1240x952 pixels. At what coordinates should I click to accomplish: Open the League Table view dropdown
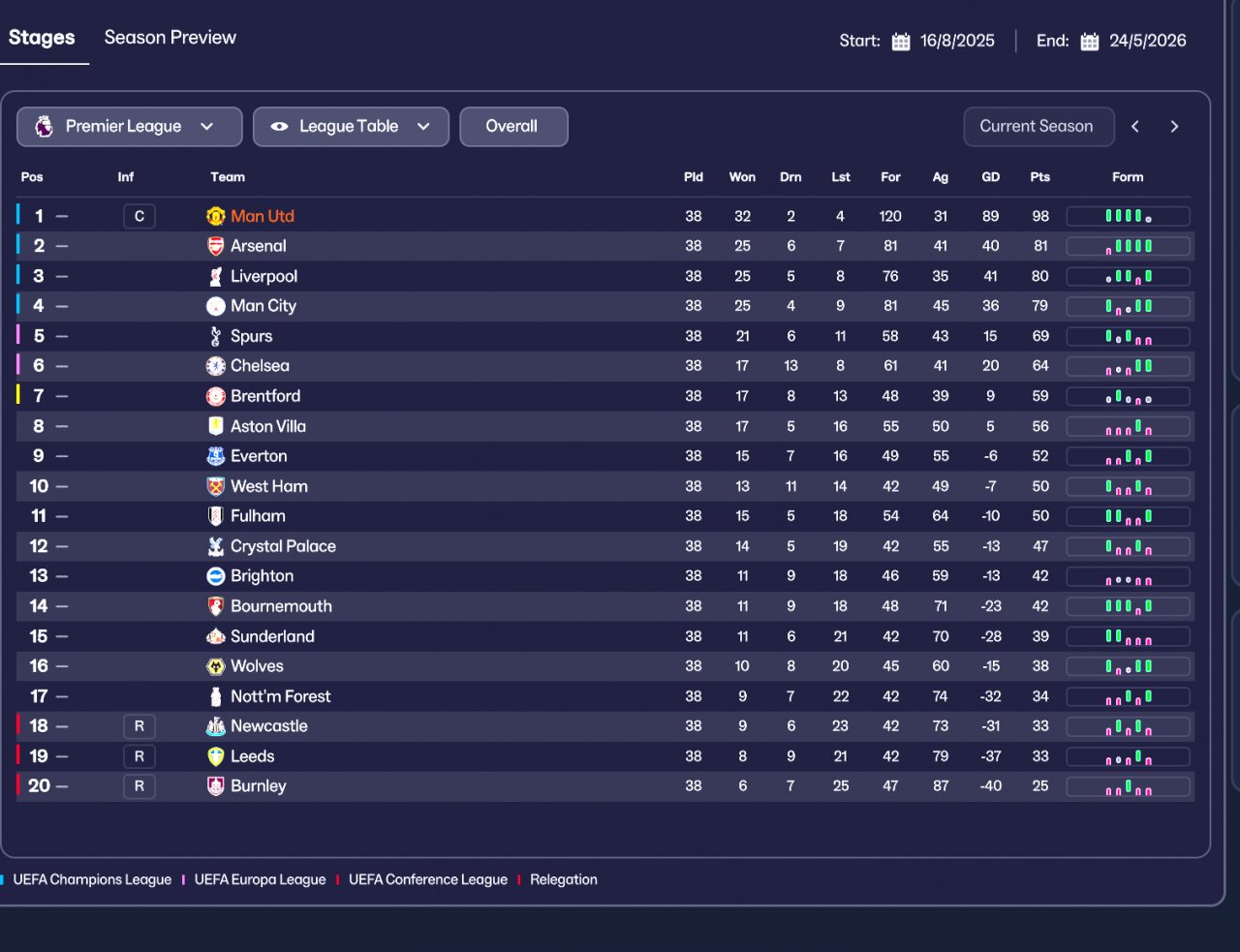coord(423,126)
